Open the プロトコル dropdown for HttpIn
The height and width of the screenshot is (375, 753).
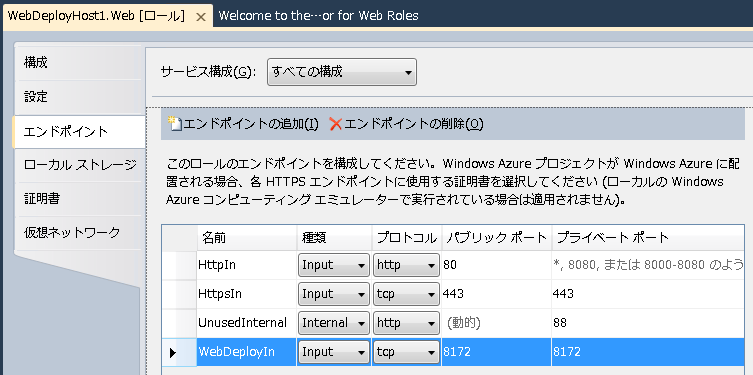(x=406, y=265)
